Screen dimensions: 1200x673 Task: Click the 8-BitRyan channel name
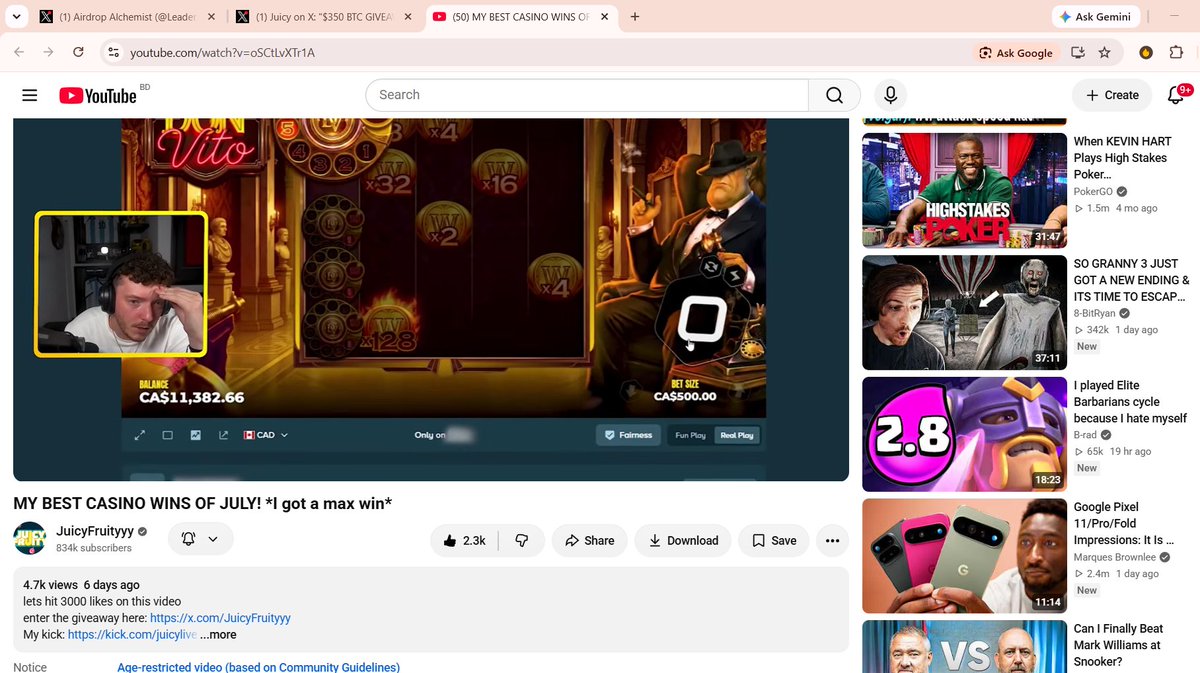[1096, 313]
